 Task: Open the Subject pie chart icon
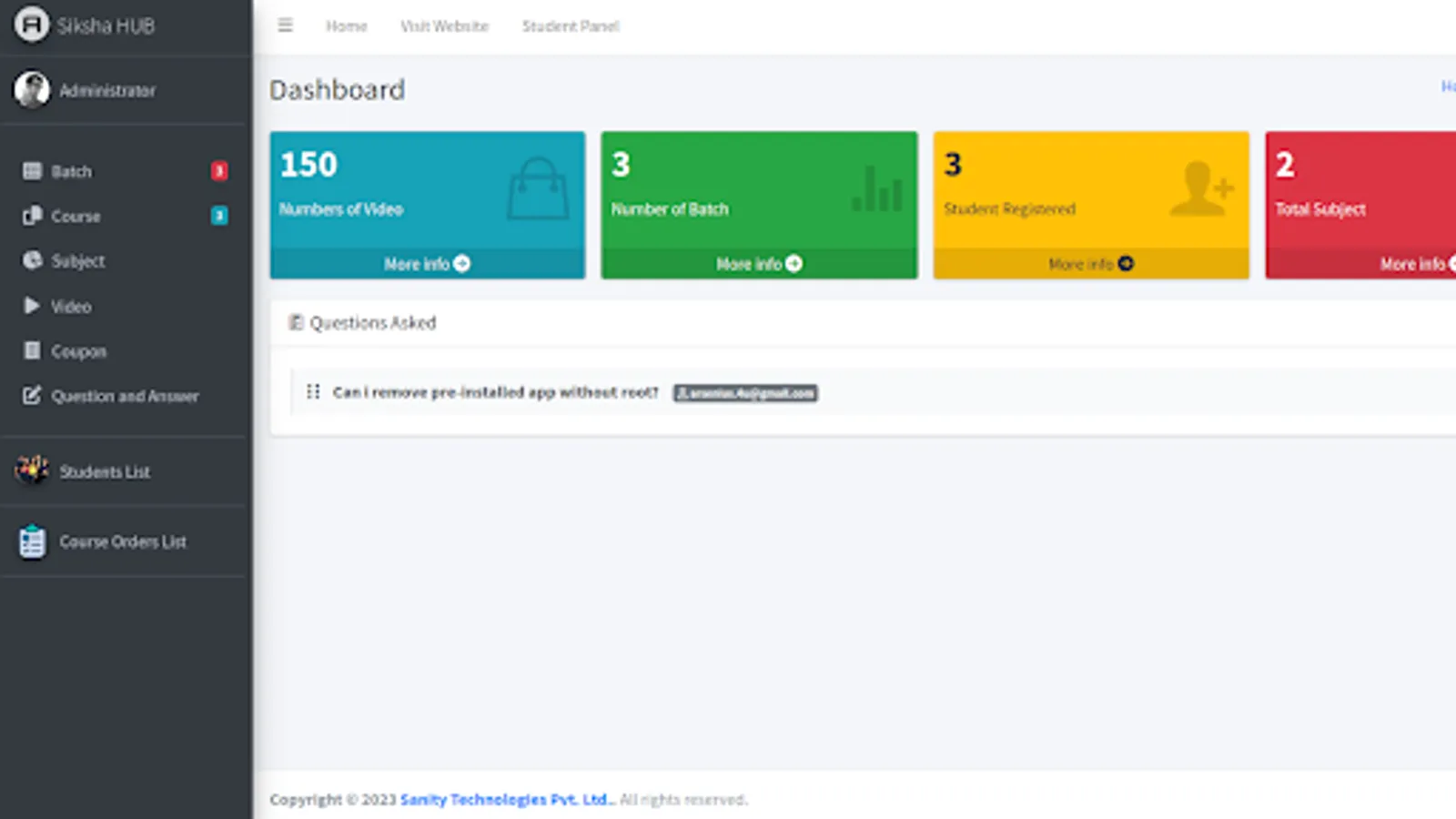coord(32,260)
